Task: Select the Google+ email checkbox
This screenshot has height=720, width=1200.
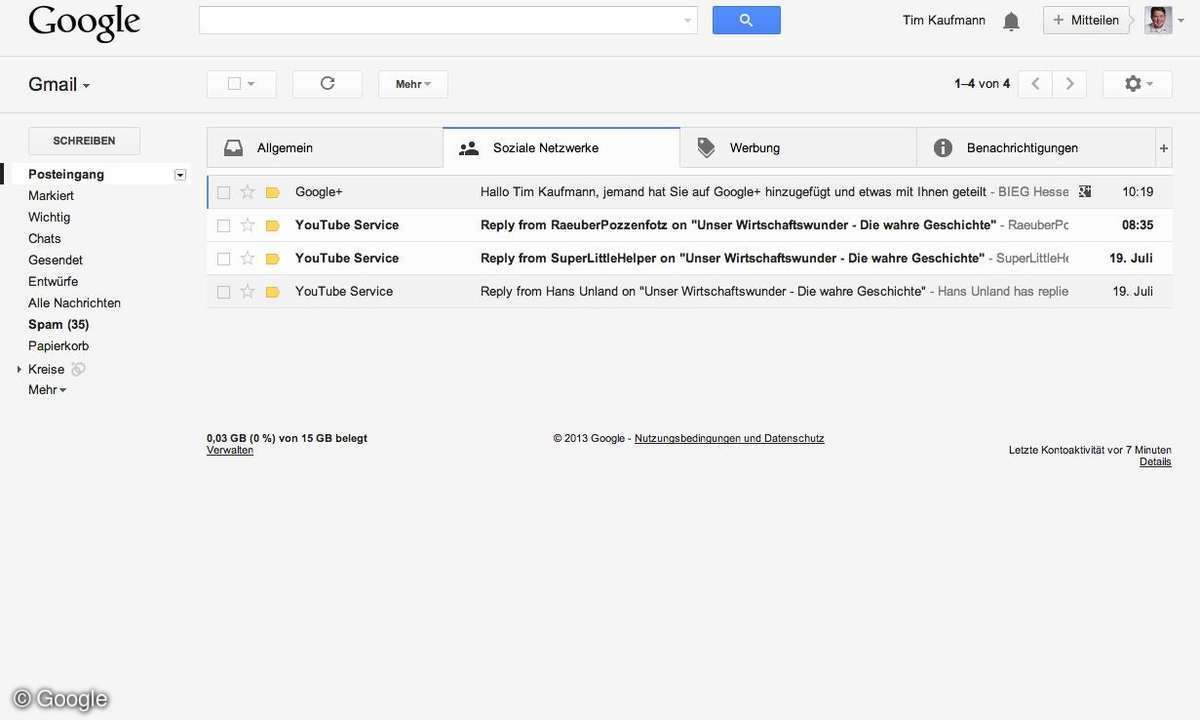Action: click(223, 192)
